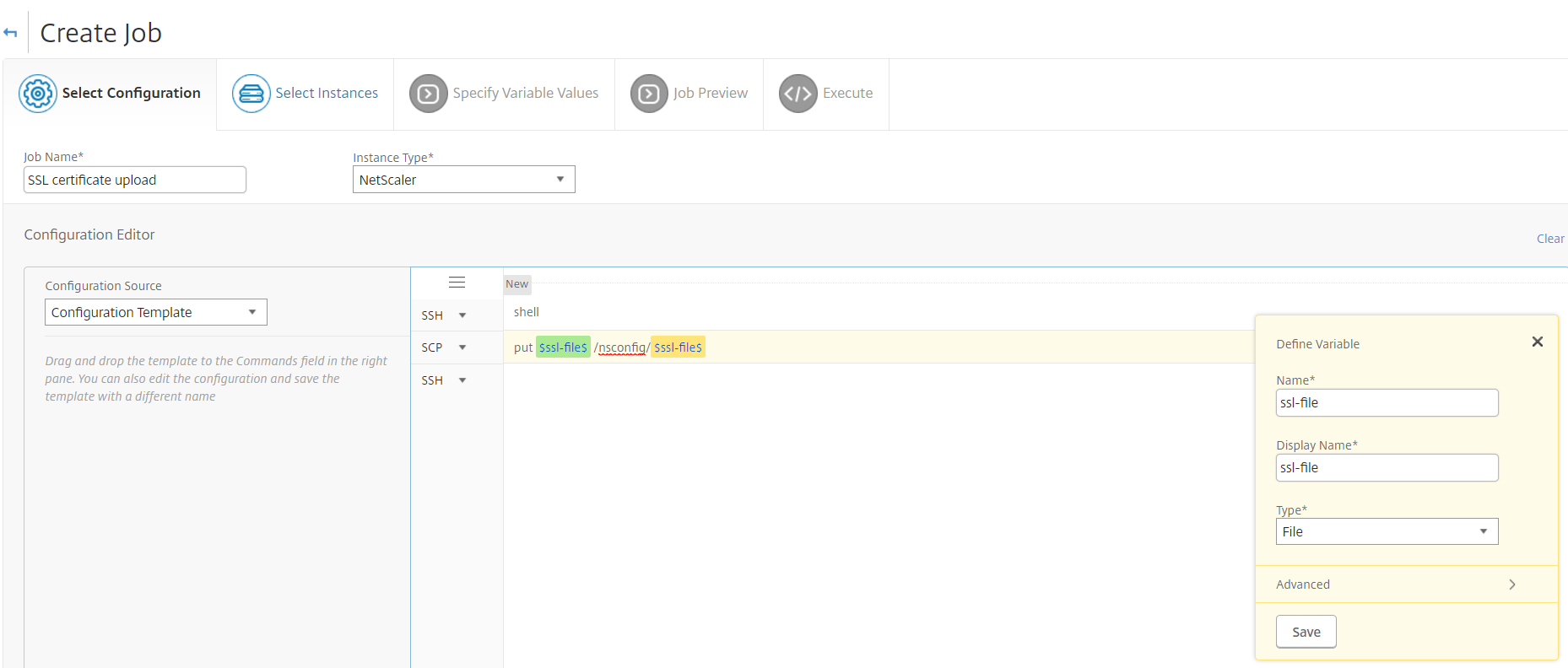Click the put command text
Screen dimensions: 1568x668
pos(523,347)
